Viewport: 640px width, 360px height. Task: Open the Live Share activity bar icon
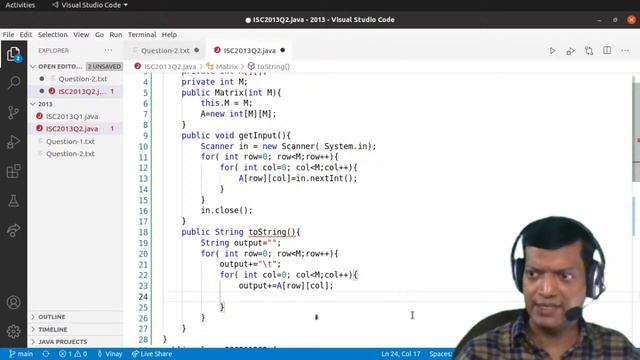(13, 230)
